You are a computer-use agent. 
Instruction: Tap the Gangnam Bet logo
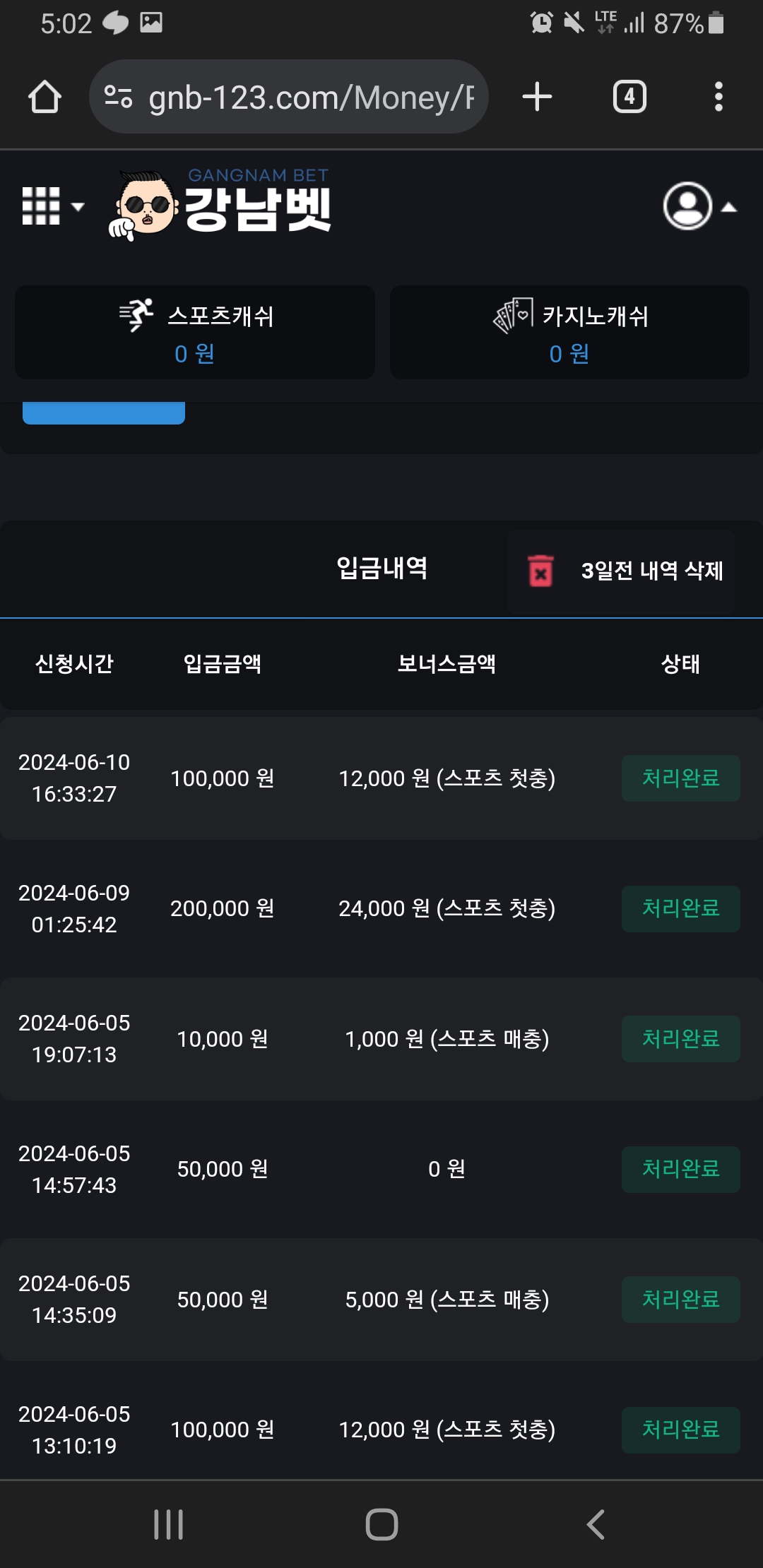point(220,205)
